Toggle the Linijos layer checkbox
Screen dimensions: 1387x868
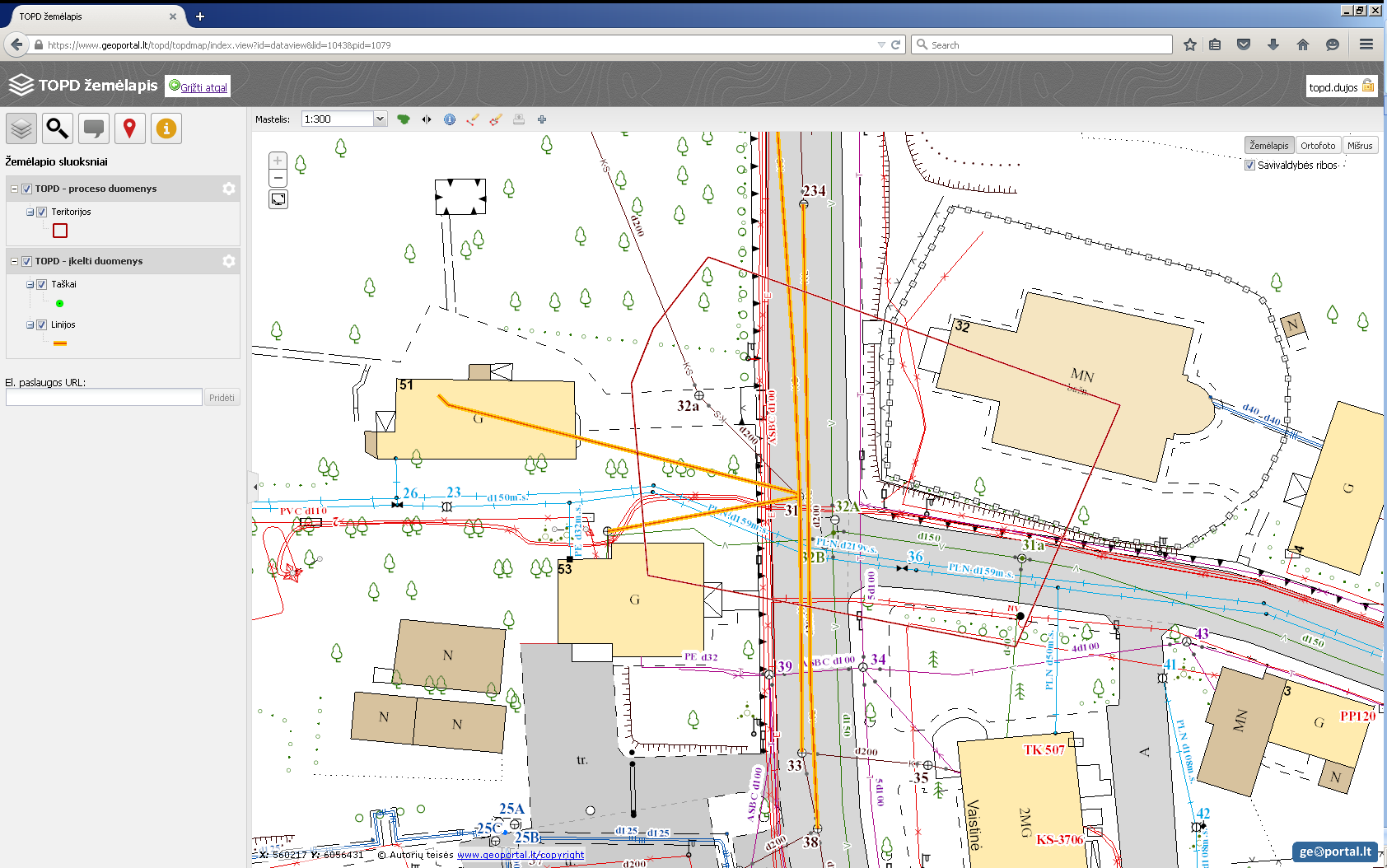(42, 324)
